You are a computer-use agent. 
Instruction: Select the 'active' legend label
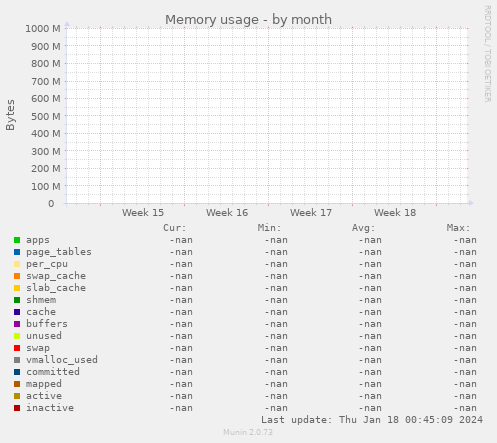point(44,396)
